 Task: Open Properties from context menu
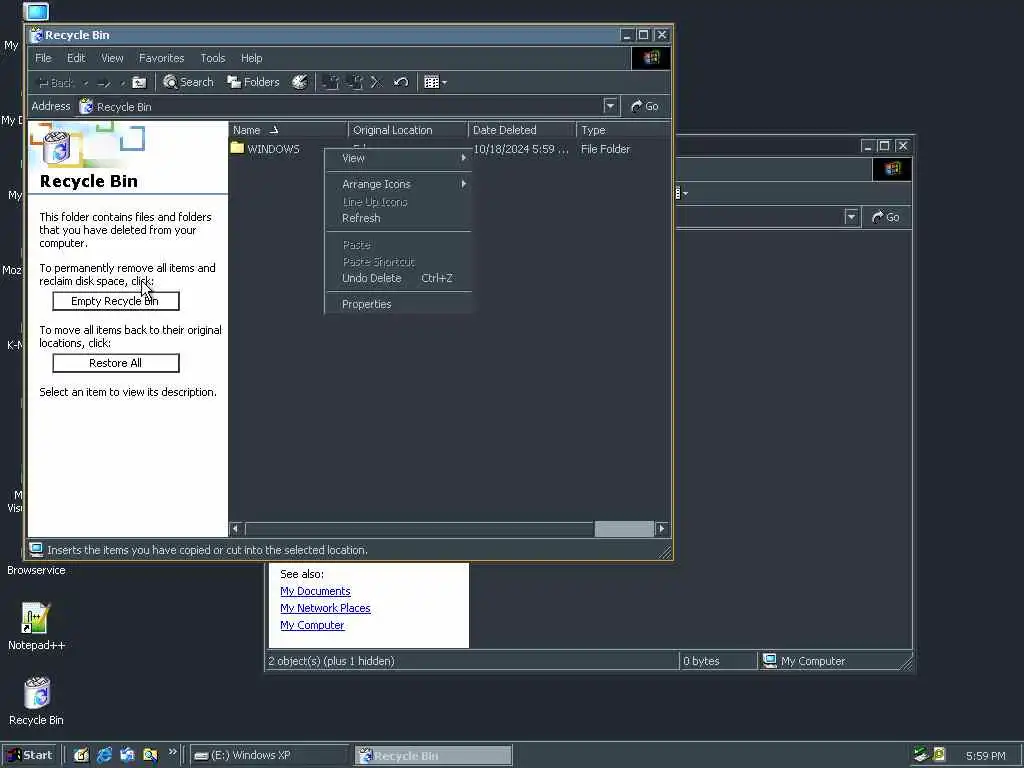tap(398, 304)
